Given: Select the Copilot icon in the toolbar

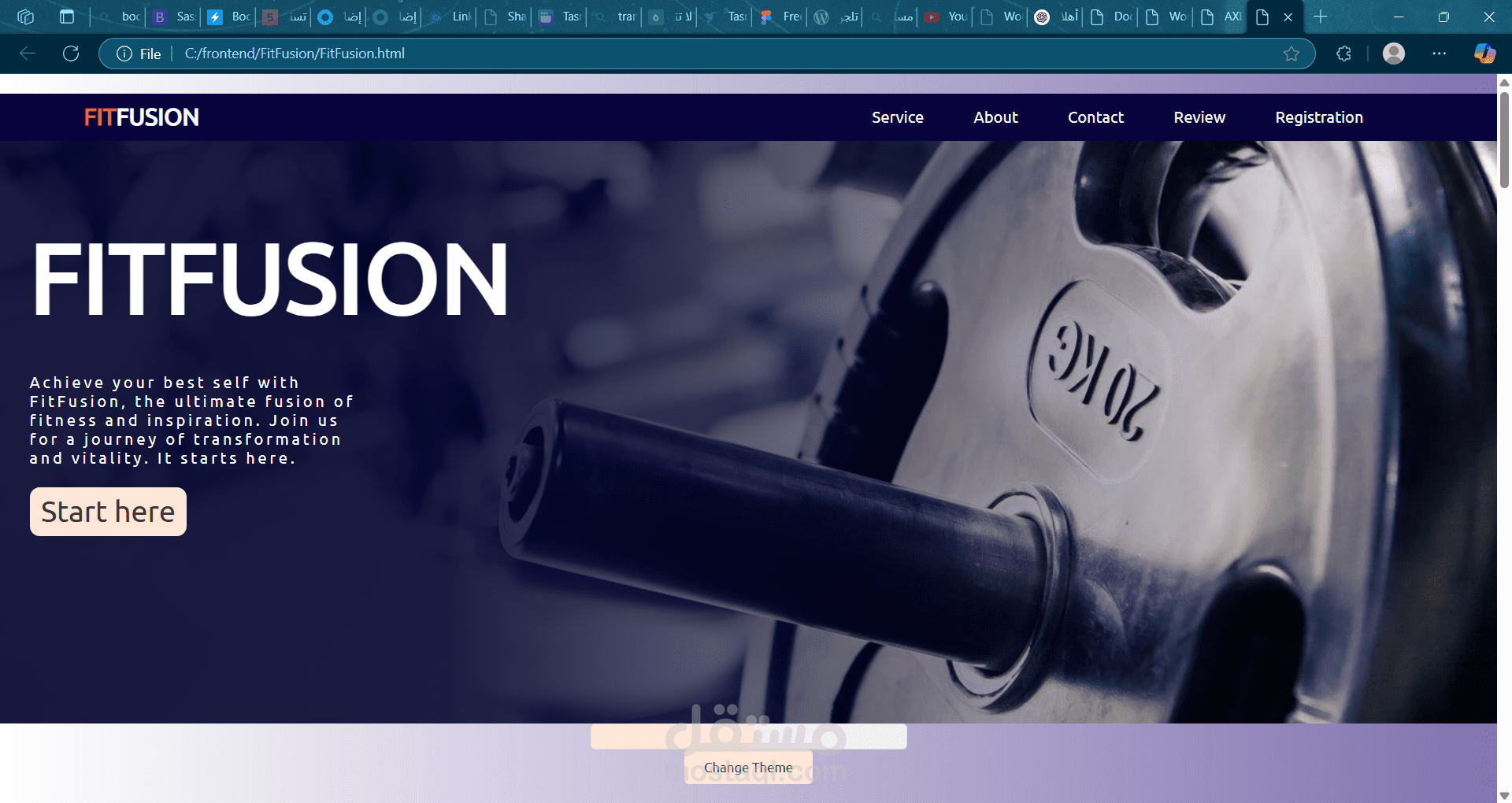Looking at the screenshot, I should [x=1484, y=54].
